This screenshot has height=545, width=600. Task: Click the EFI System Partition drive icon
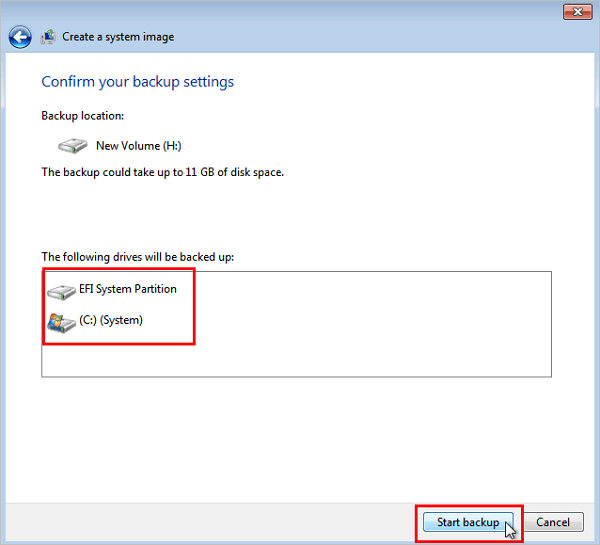[x=62, y=290]
